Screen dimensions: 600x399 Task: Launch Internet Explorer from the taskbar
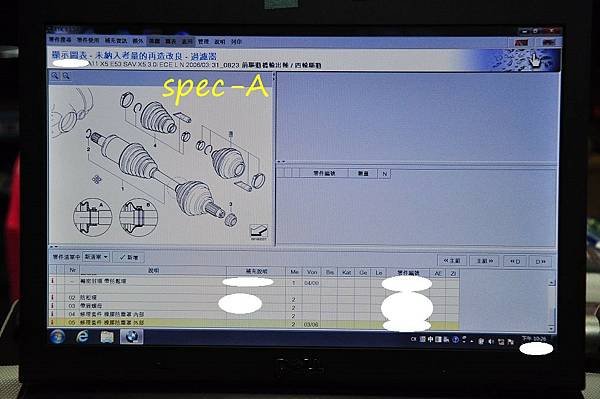pos(82,337)
